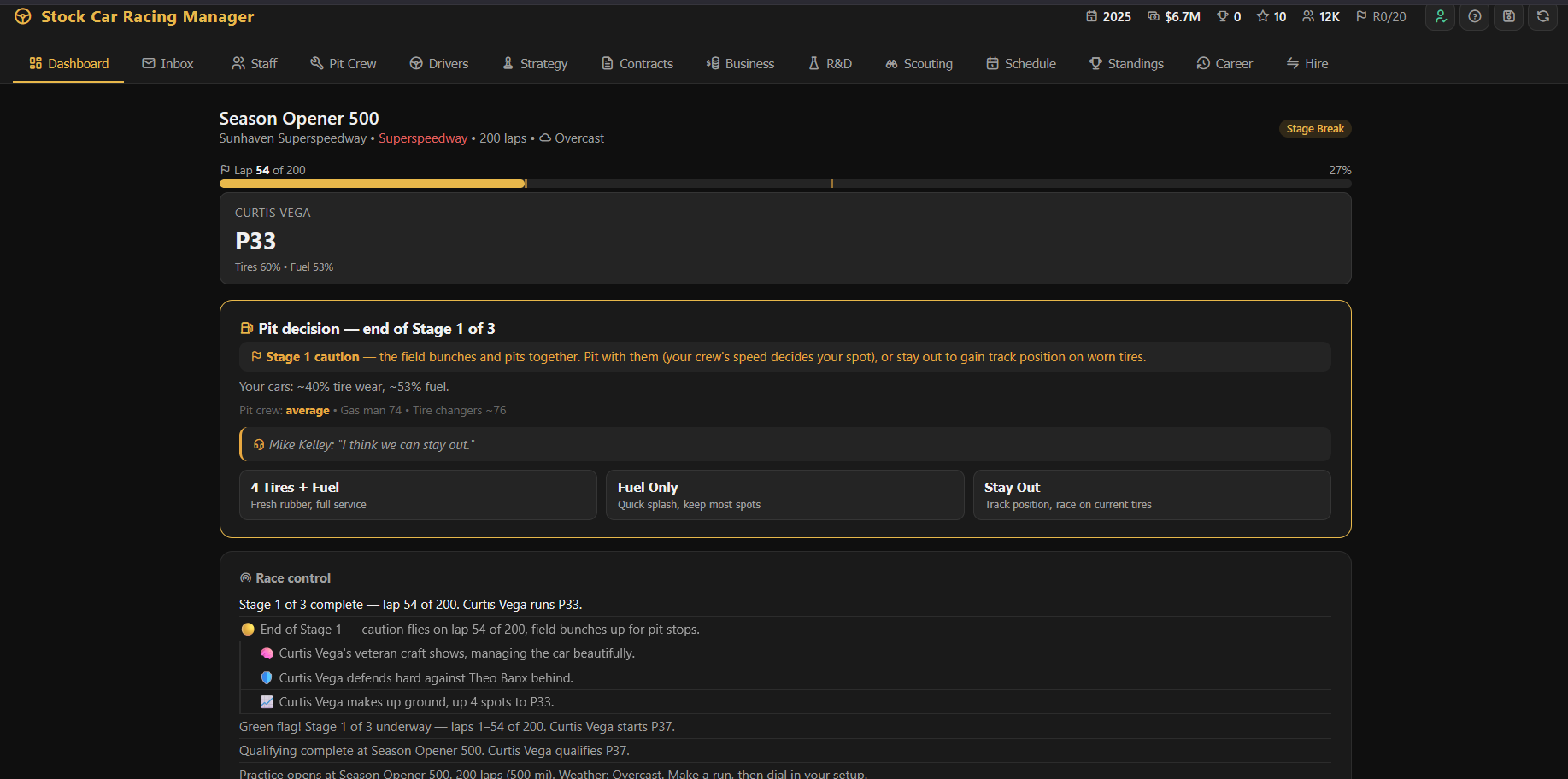
Task: Open the Hire tab
Action: pyautogui.click(x=1307, y=63)
